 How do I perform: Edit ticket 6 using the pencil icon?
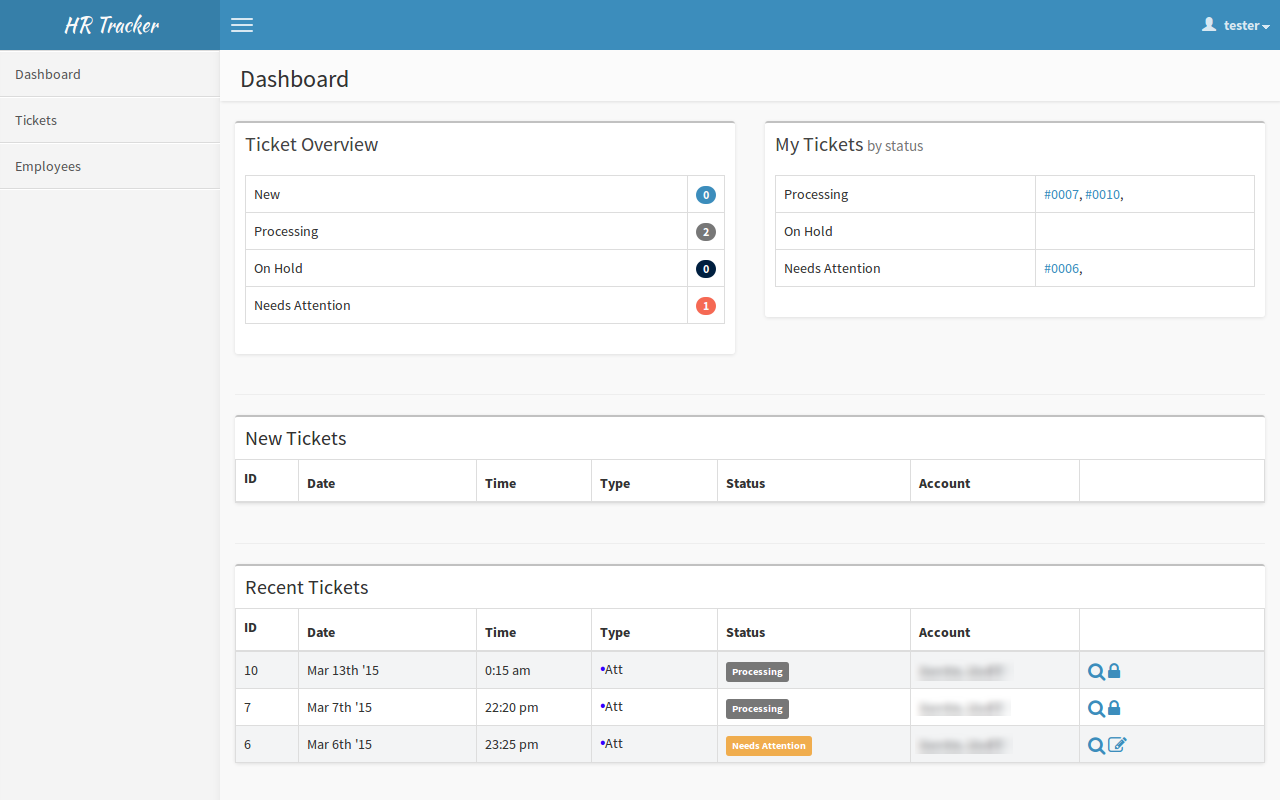point(1117,744)
